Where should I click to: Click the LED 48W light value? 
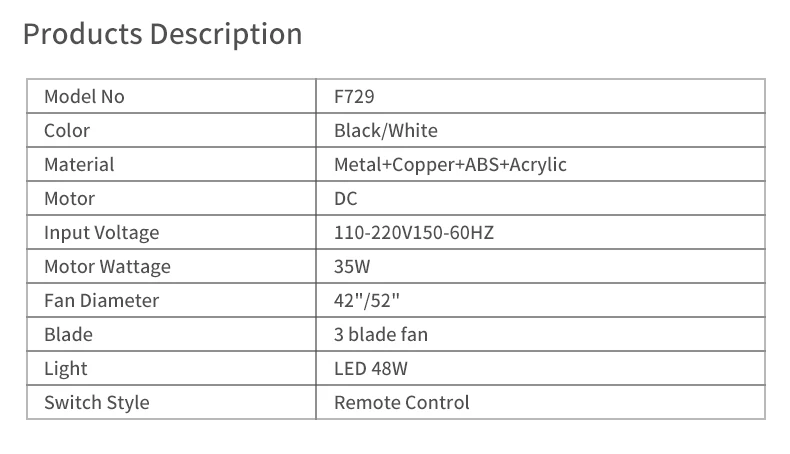point(371,368)
